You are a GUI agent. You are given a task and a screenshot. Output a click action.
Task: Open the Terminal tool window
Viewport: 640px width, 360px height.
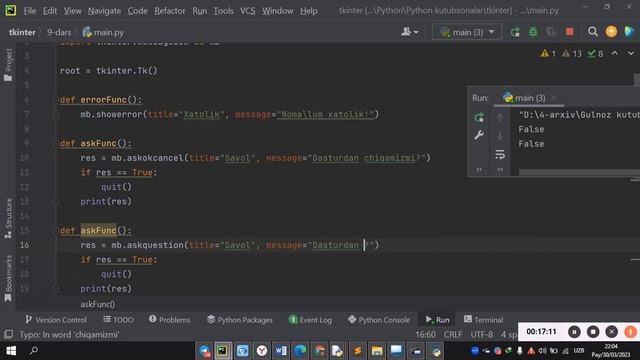tap(483, 320)
